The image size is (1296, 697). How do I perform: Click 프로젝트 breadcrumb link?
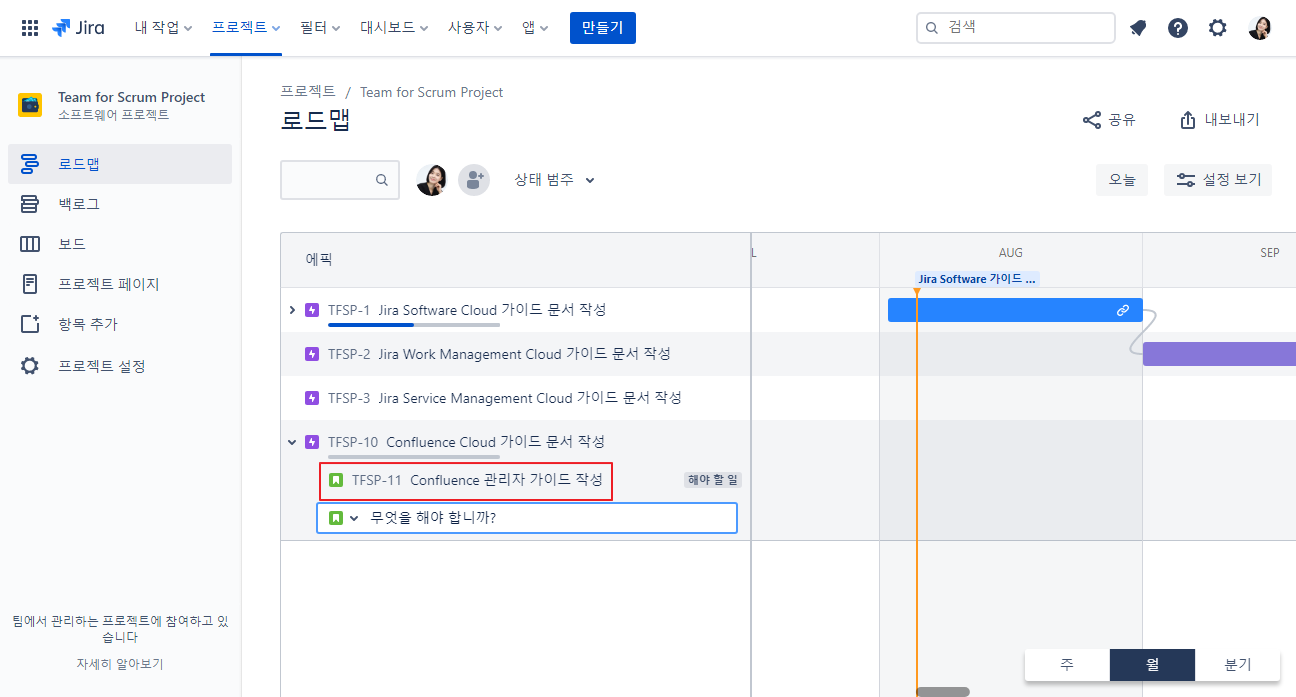pos(308,92)
